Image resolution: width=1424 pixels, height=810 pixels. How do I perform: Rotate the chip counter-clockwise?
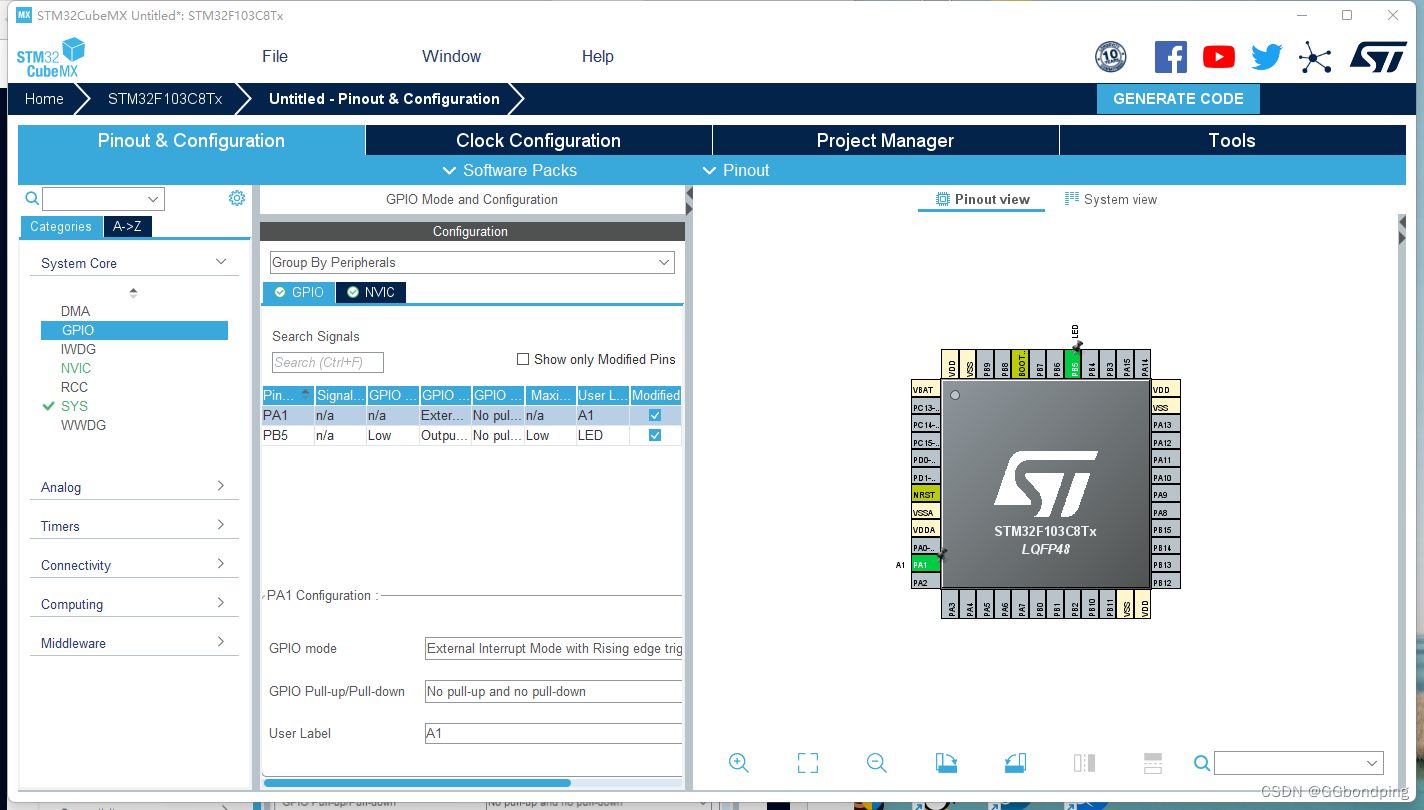click(x=1015, y=763)
